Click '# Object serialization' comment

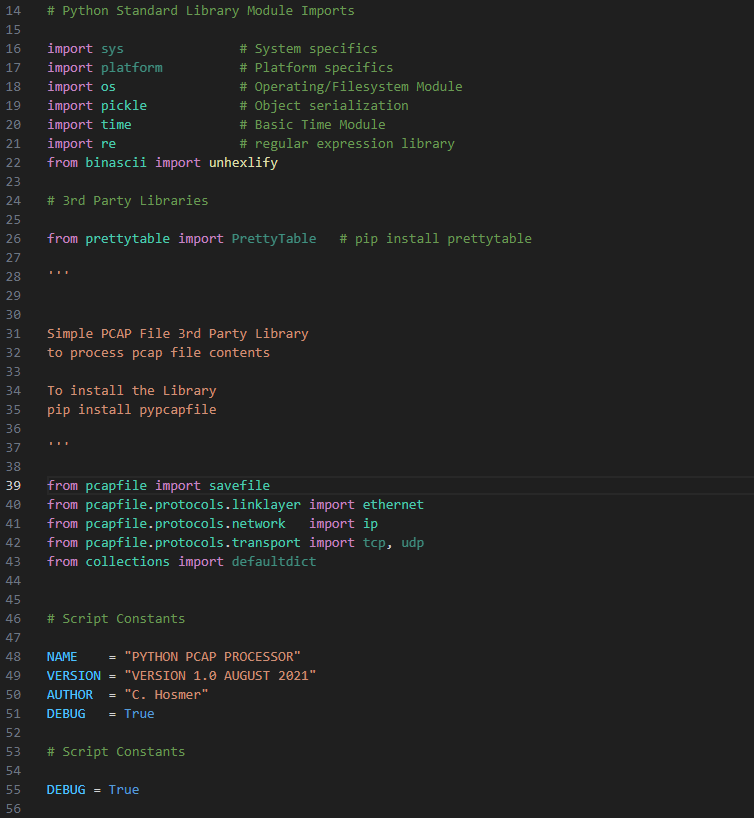pos(324,106)
